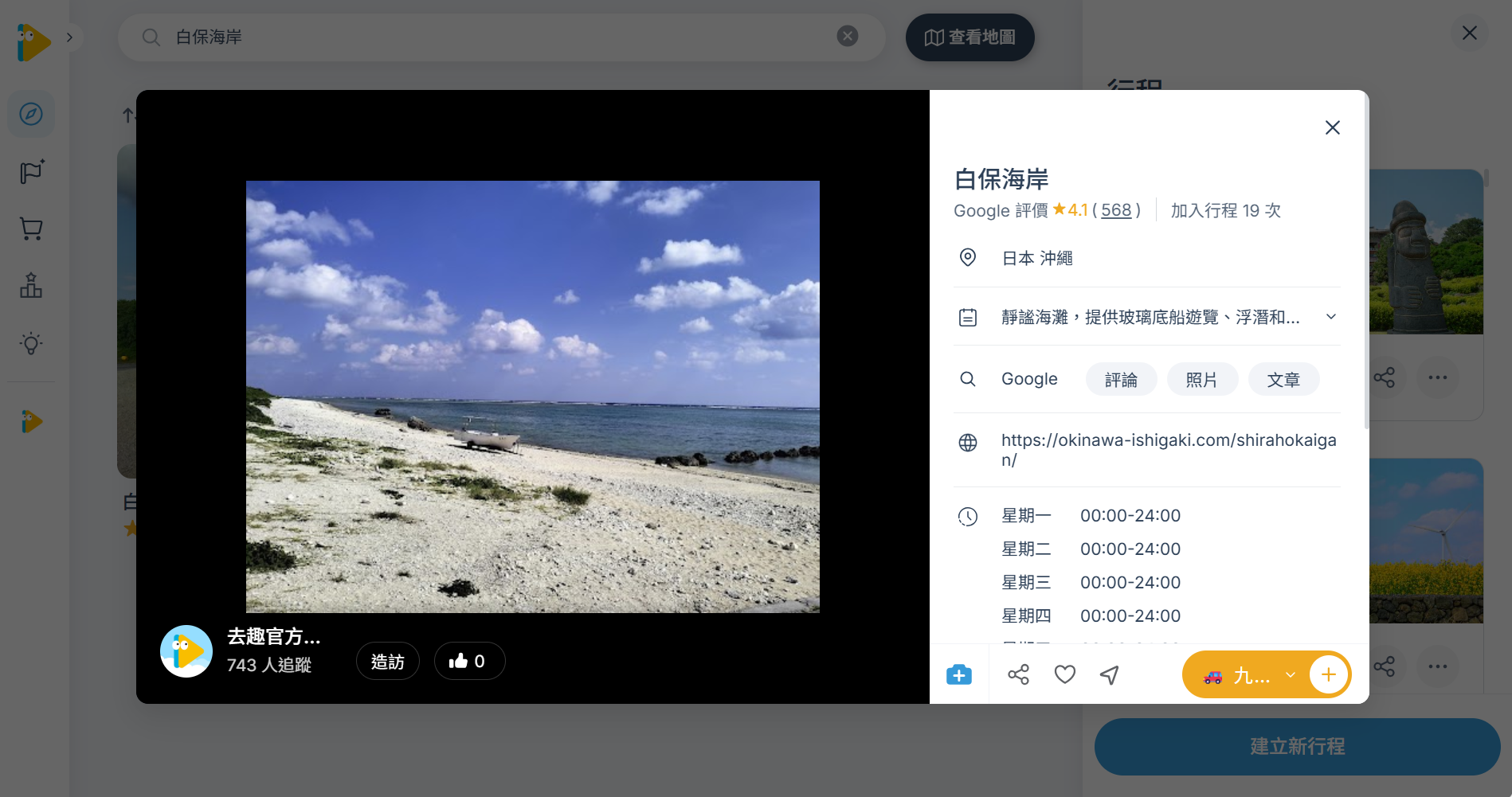Click the add-photo camera icon
This screenshot has width=1512, height=797.
959,675
